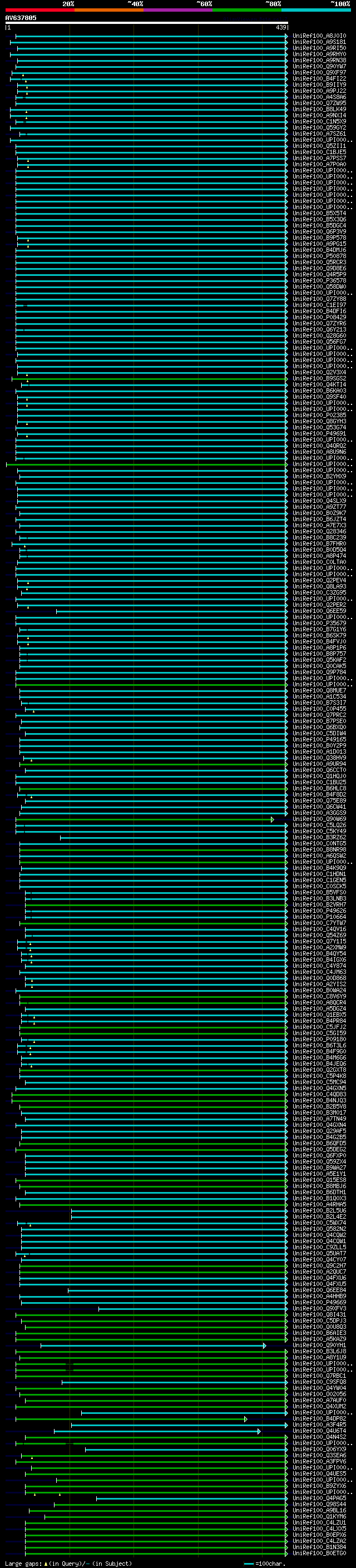Viewport: 356px width, 1568px height.
Task: Click the UniRef100_Q59ZX4 label
Action: tap(319, 1161)
